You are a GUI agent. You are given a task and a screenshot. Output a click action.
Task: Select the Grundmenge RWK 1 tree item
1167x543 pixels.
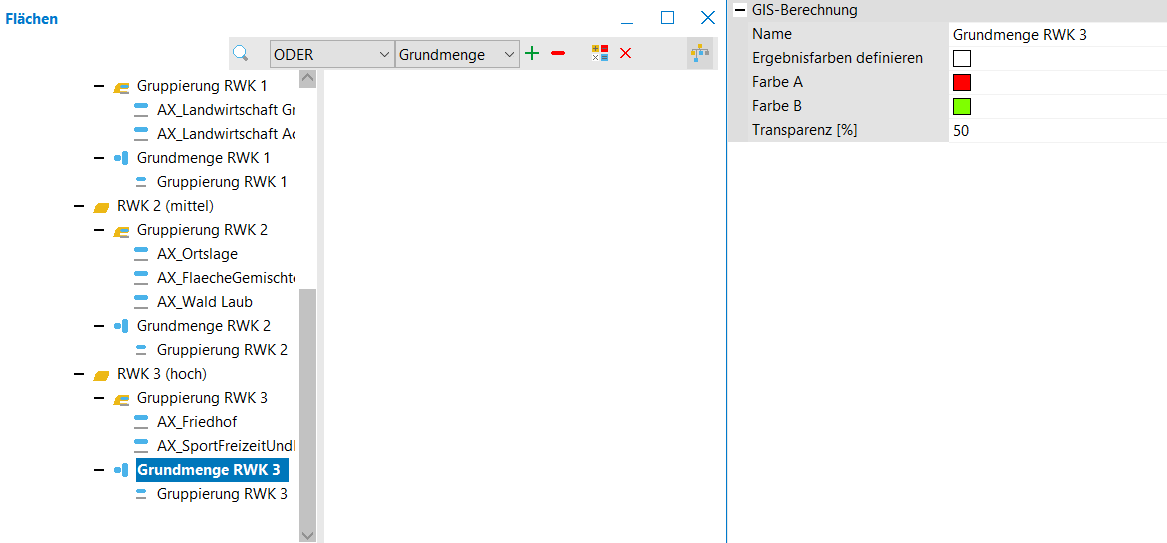[x=203, y=158]
